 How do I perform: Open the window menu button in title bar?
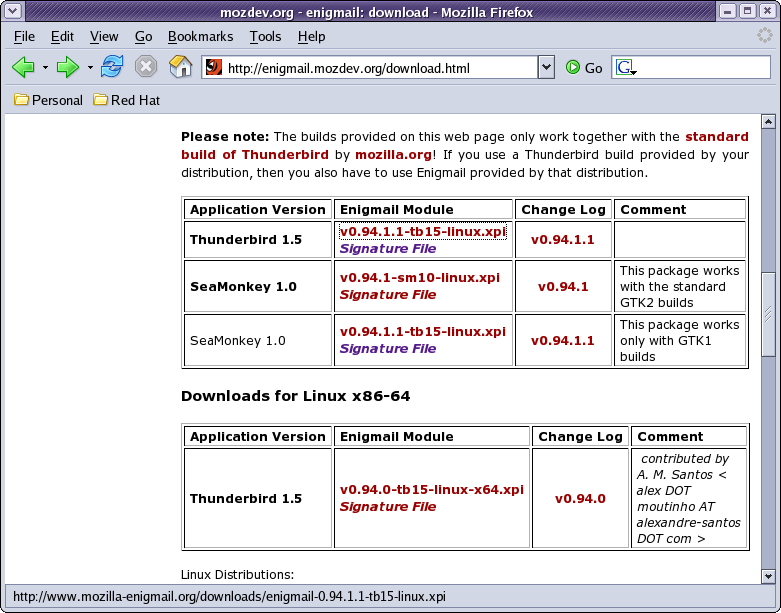coord(12,11)
